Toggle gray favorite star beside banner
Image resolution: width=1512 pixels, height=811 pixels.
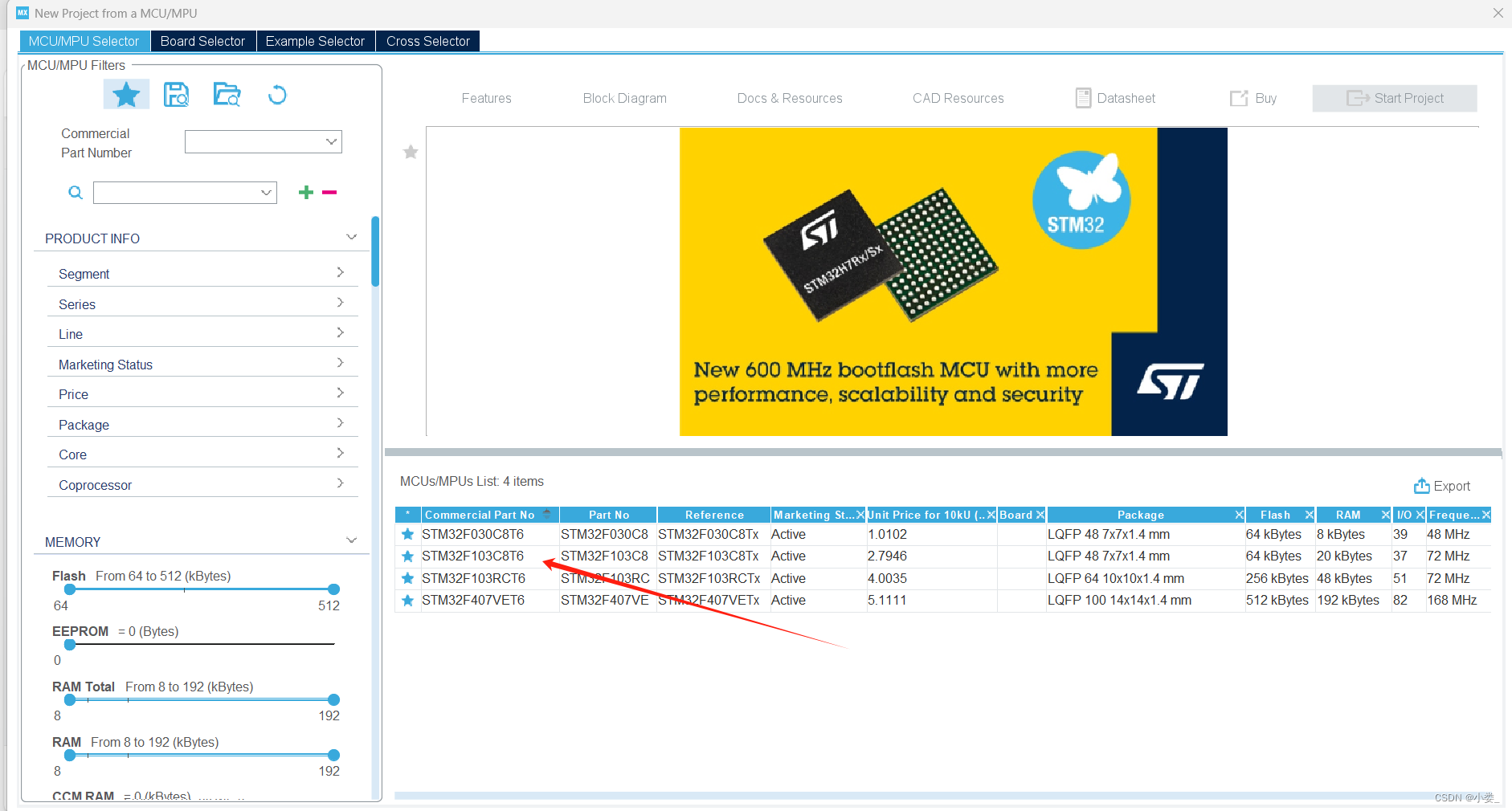coord(411,152)
